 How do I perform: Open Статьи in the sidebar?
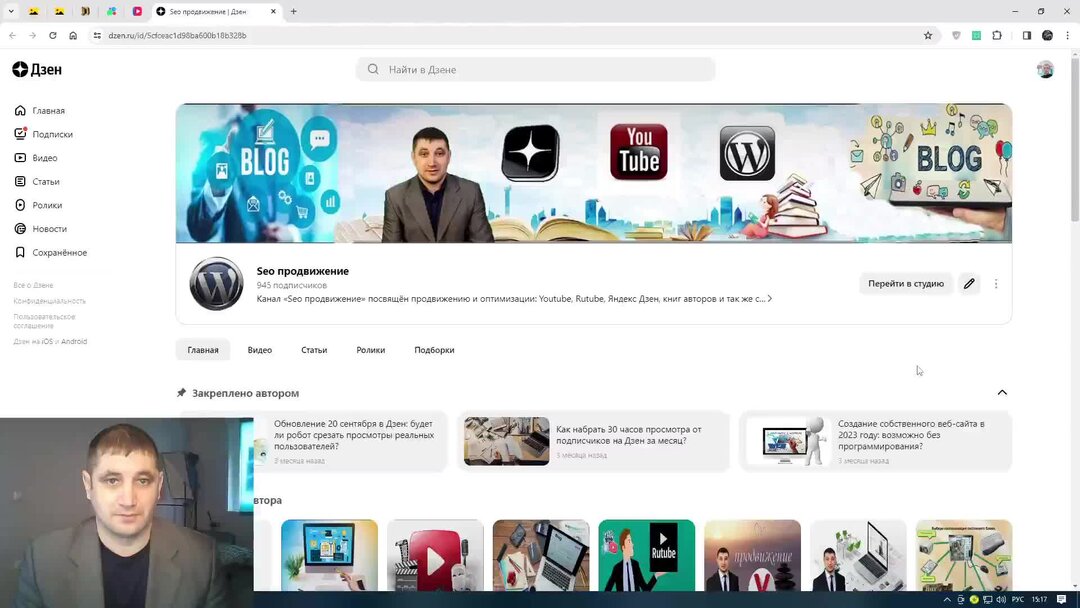pyautogui.click(x=37, y=182)
